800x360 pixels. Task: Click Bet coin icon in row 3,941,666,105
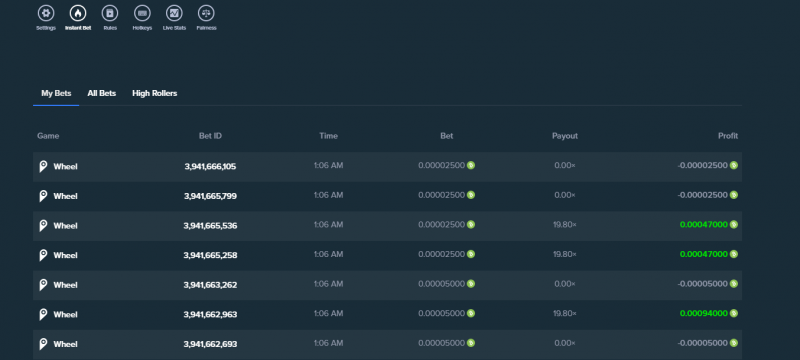click(471, 165)
